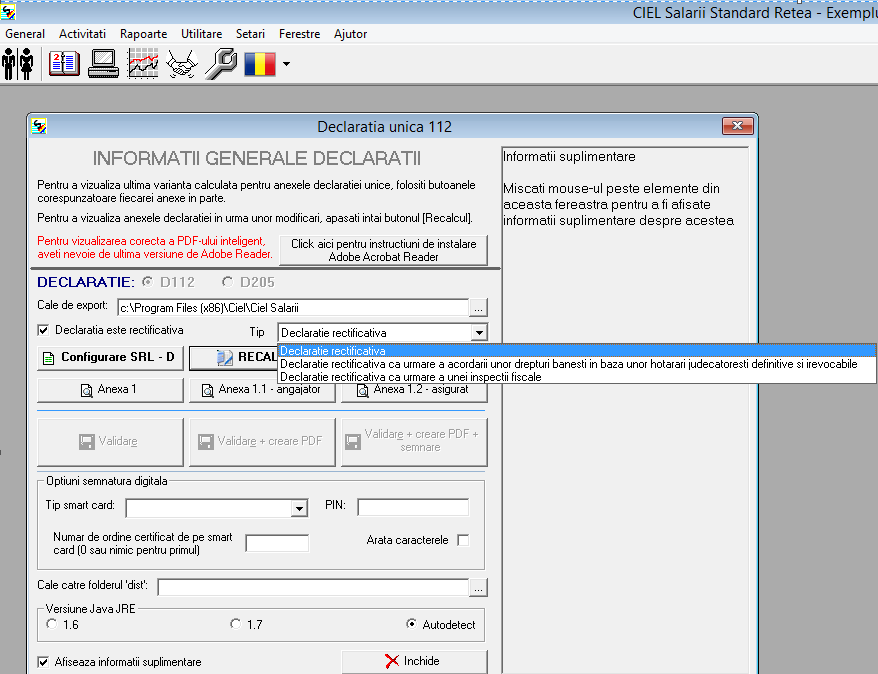Browse for export path with ellipsis button
The image size is (878, 674).
click(x=478, y=307)
